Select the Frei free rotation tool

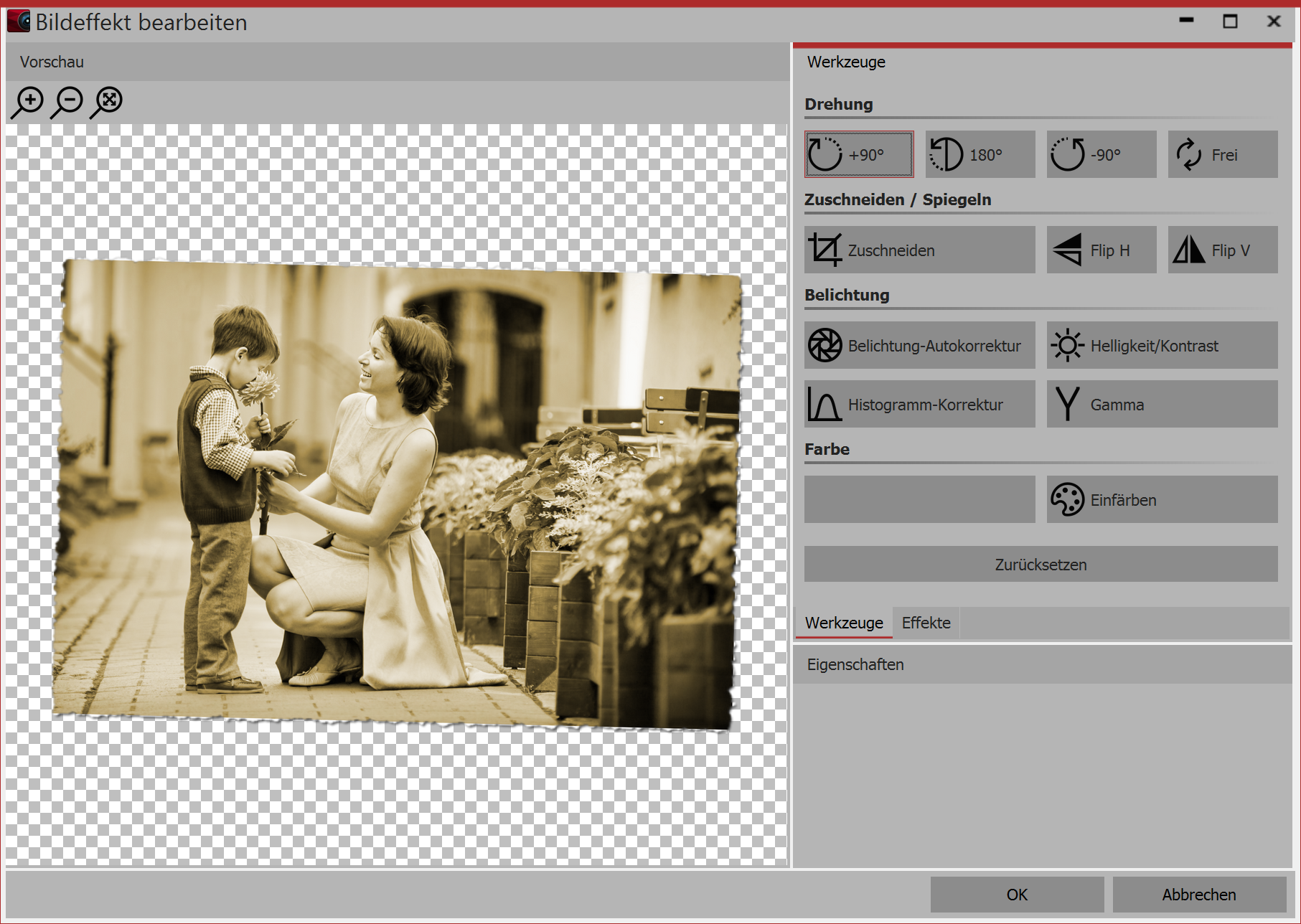[1222, 154]
